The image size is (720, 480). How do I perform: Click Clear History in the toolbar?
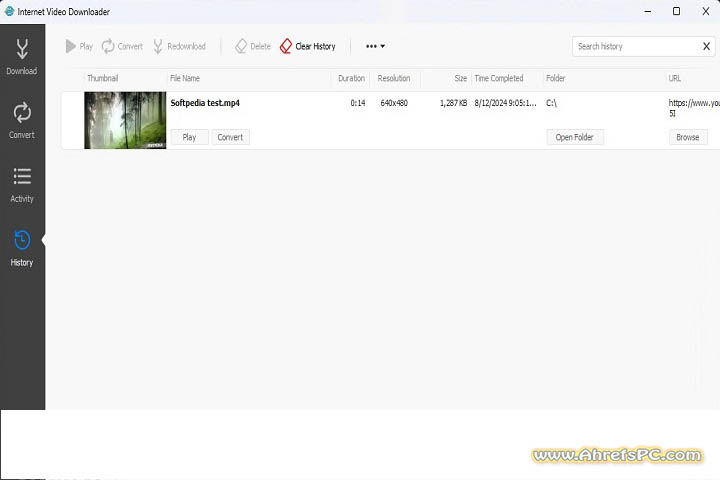308,46
